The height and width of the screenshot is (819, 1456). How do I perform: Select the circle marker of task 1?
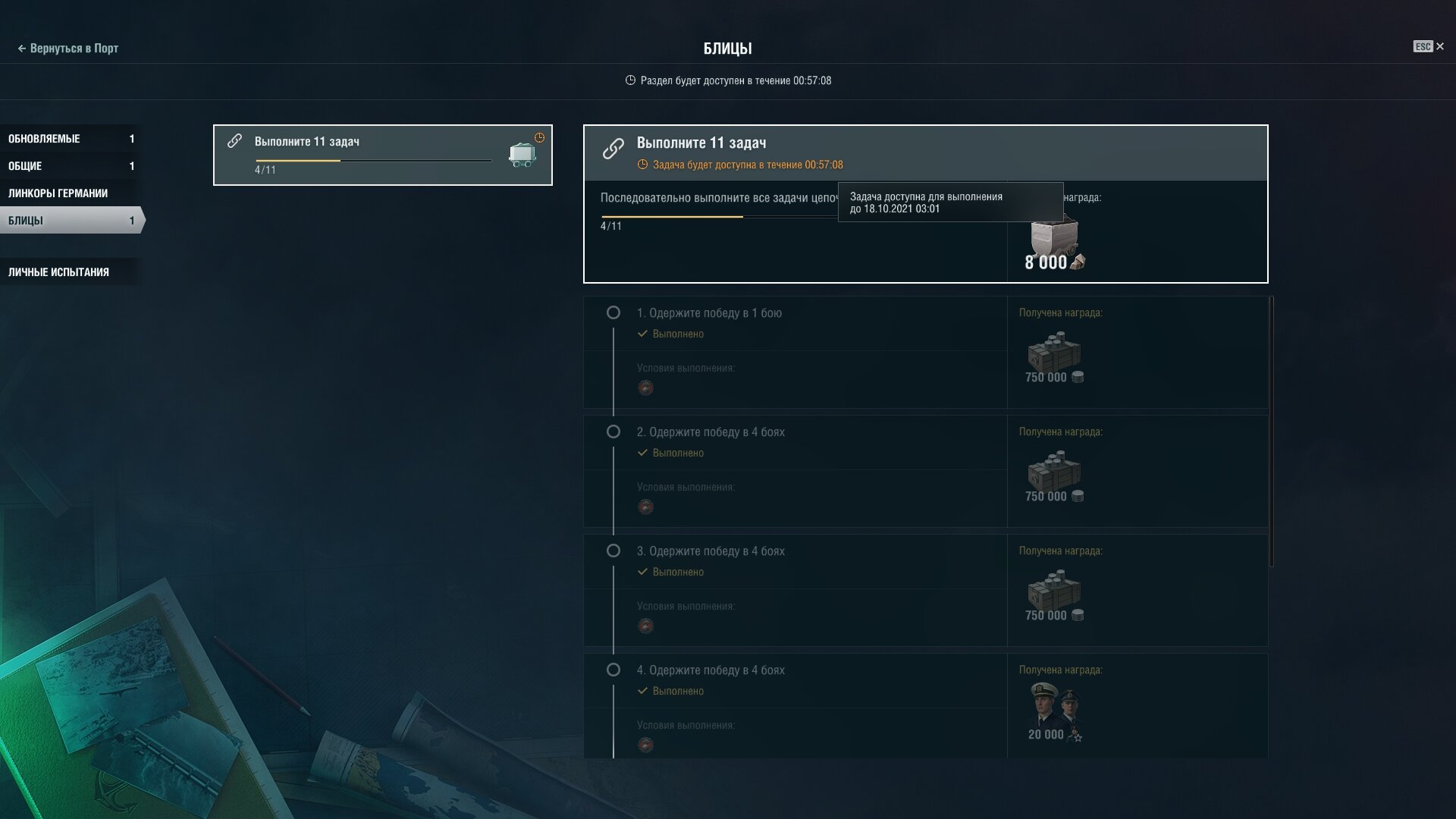click(613, 312)
